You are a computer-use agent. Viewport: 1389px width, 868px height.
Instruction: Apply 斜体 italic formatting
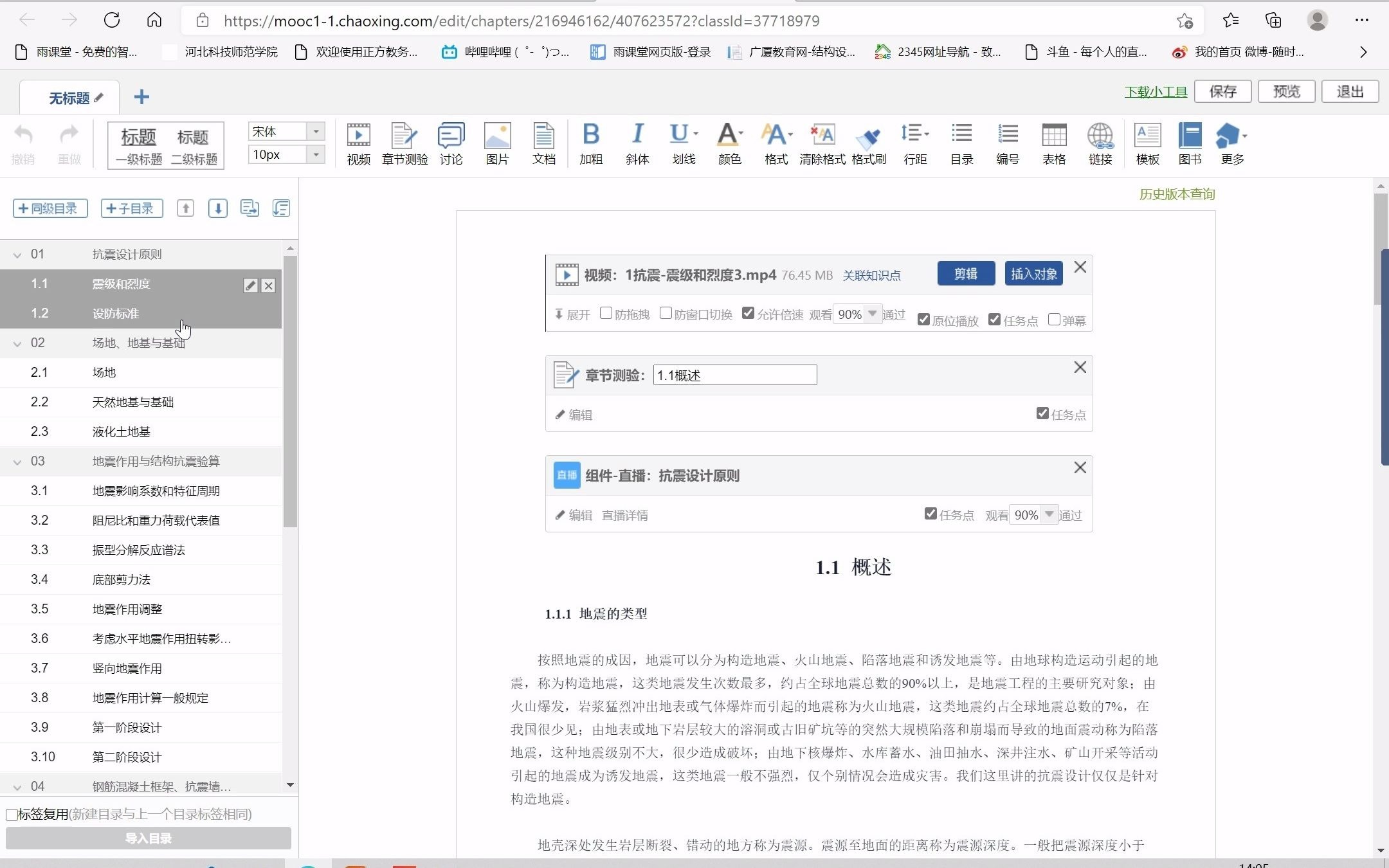[637, 144]
